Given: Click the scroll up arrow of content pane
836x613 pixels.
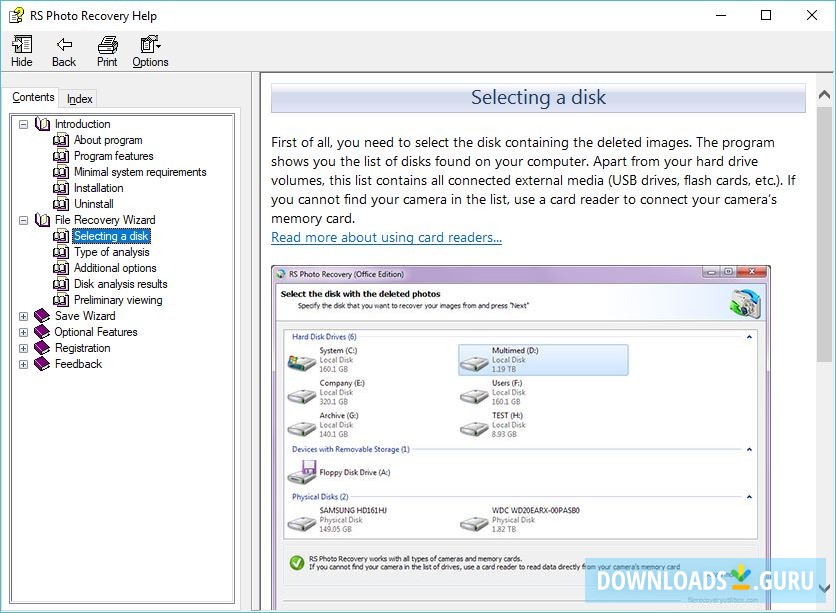Looking at the screenshot, I should pos(825,95).
